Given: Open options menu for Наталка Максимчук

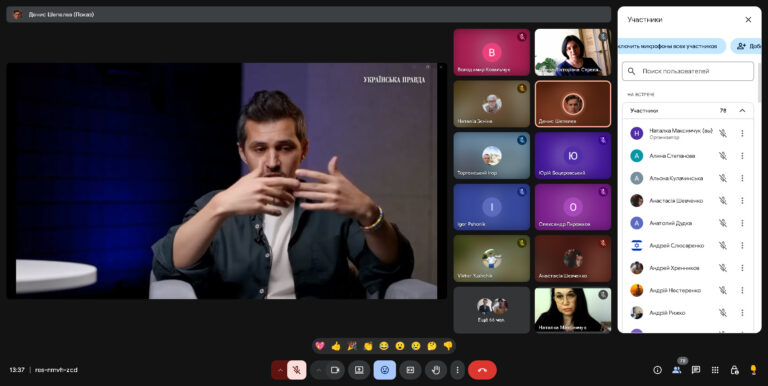Looking at the screenshot, I should coord(742,133).
